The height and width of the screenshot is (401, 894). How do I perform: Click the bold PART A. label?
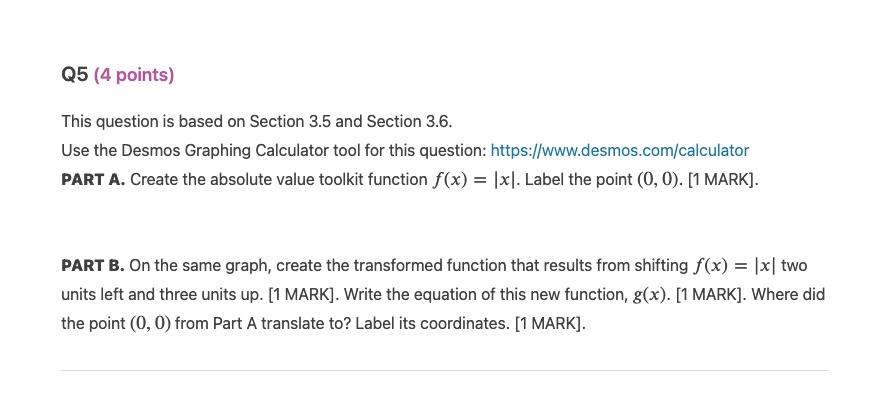[x=93, y=180]
